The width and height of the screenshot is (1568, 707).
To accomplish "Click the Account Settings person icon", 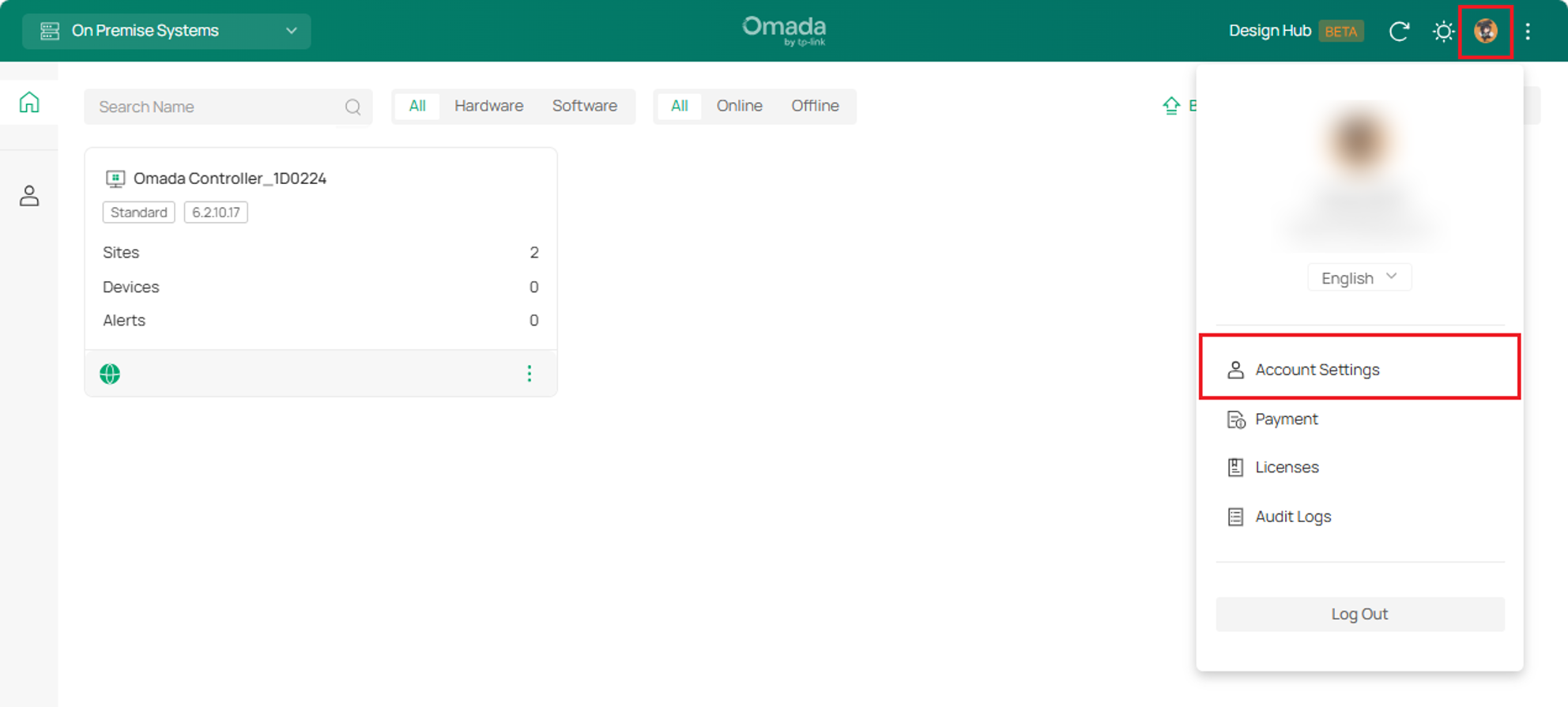I will point(1235,370).
